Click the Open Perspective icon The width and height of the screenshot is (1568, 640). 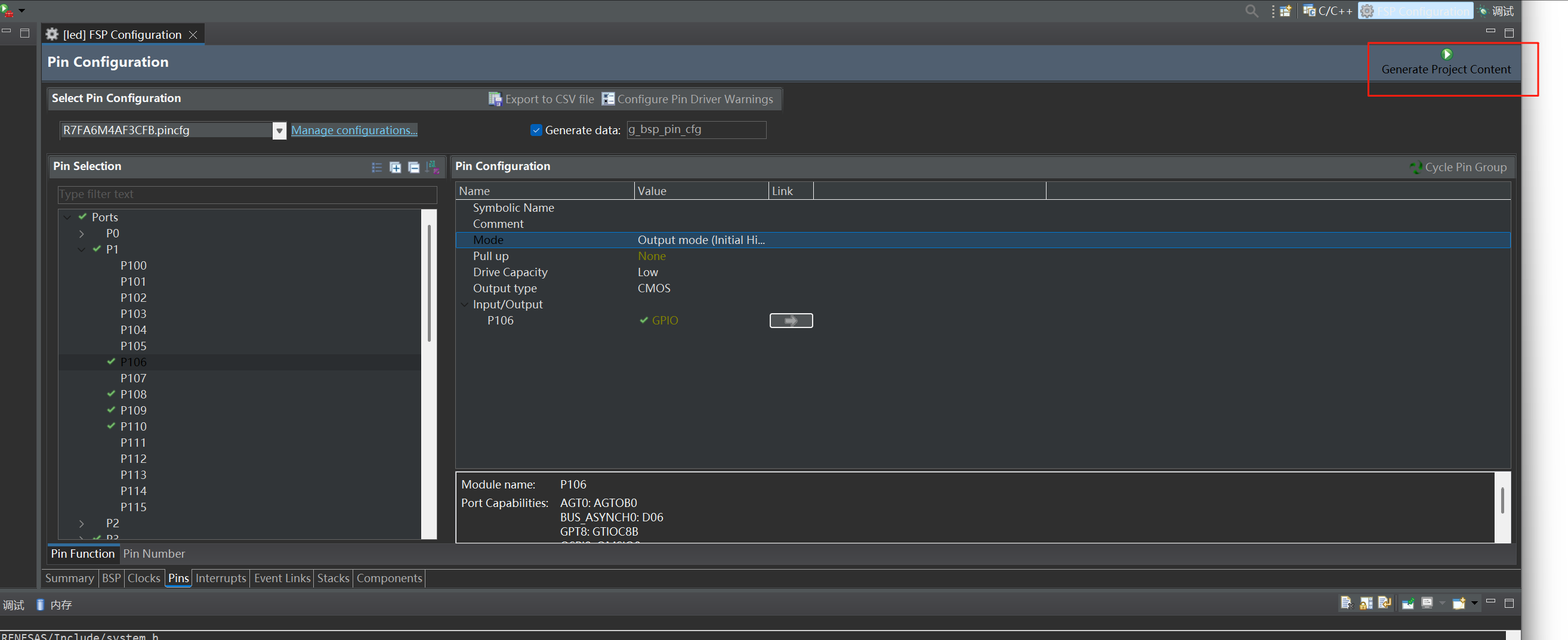[1286, 11]
